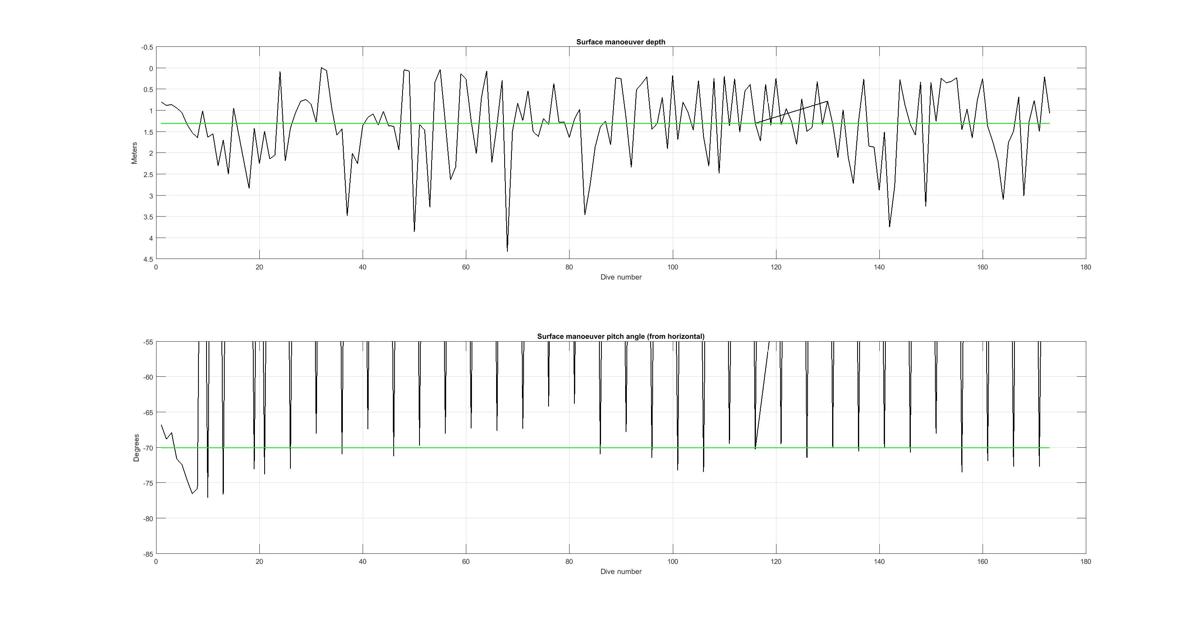1200x622 pixels.
Task: Click the "-65" tick on the pitch axis
Action: [x=148, y=412]
